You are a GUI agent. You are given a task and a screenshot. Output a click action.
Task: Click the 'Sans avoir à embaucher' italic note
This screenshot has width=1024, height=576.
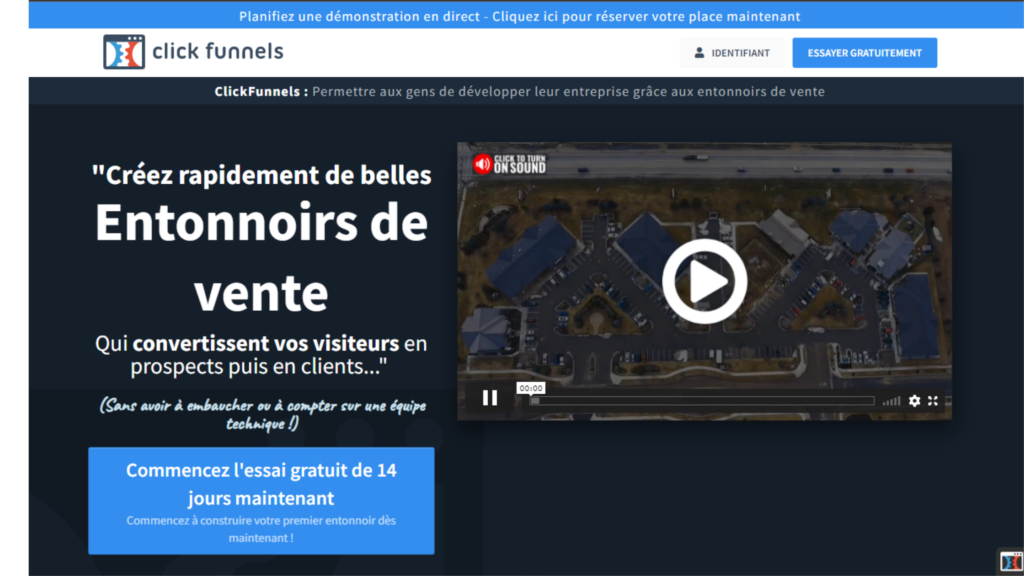tap(263, 414)
